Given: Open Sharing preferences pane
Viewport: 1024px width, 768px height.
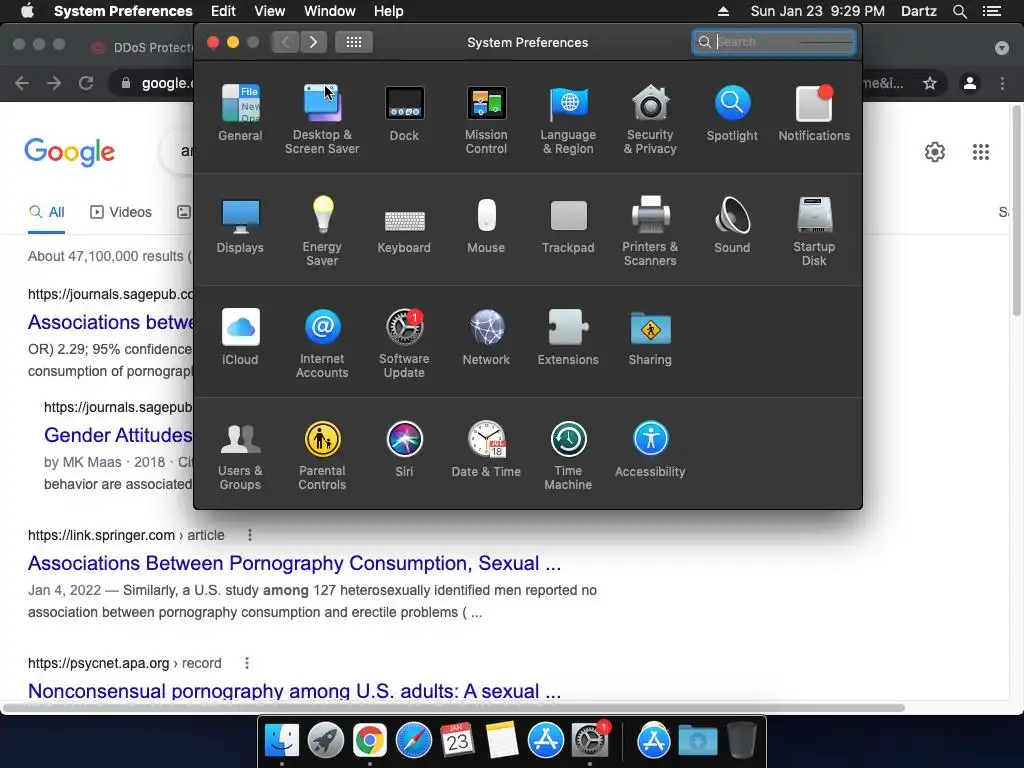Looking at the screenshot, I should pos(650,337).
